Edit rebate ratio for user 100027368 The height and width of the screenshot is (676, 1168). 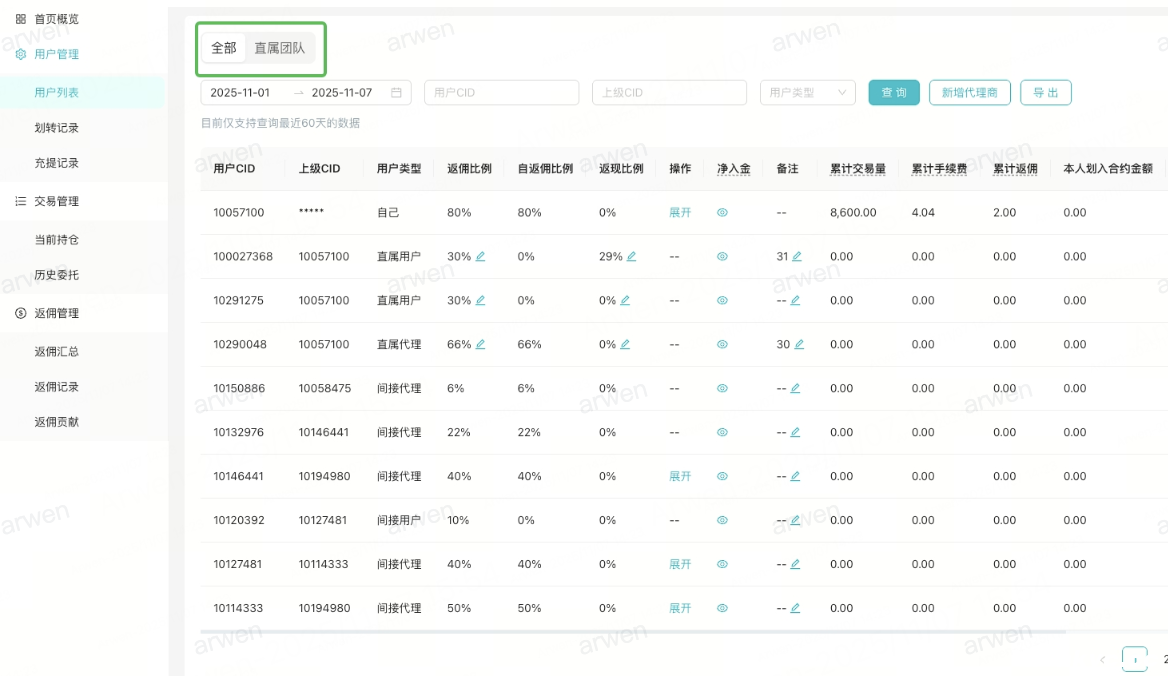click(480, 257)
